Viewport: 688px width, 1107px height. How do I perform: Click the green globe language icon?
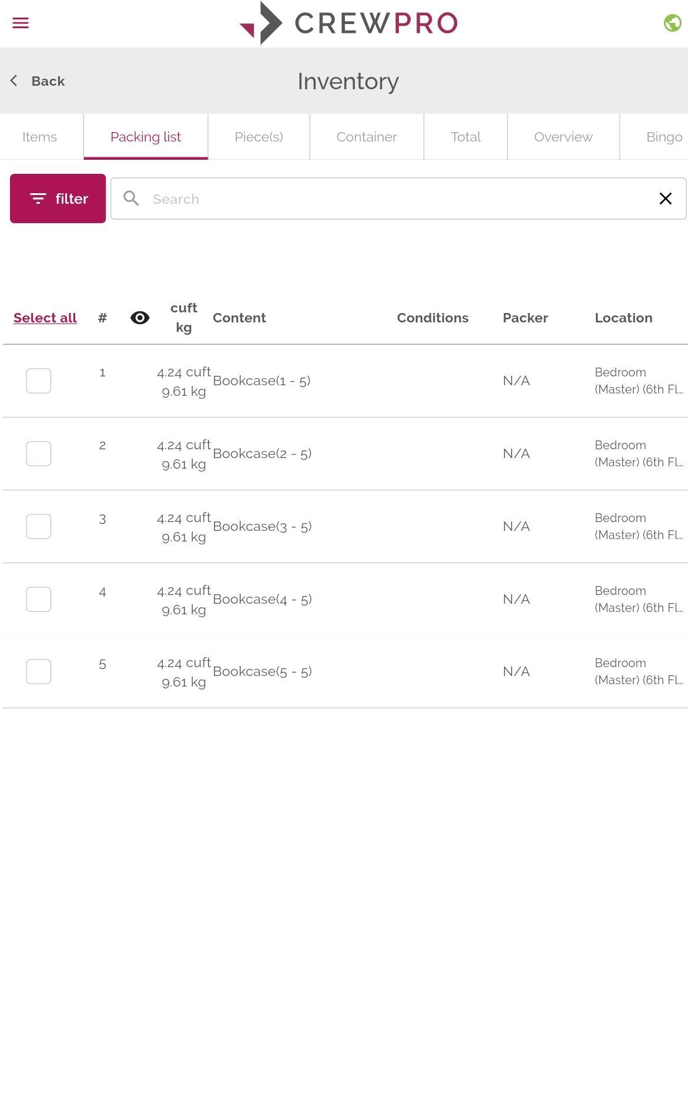672,23
